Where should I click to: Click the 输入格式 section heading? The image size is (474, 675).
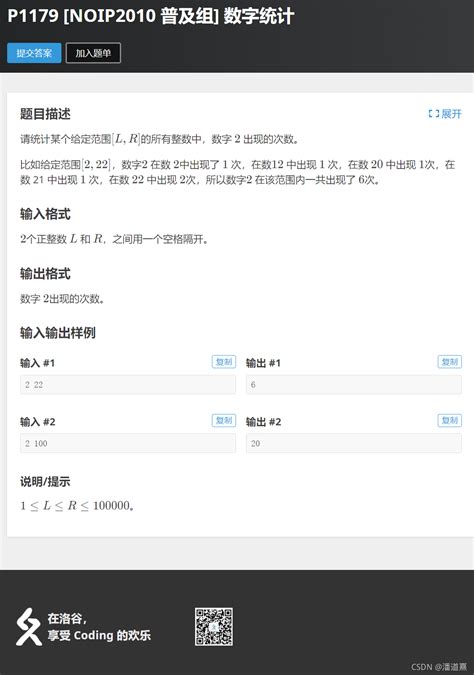tap(45, 214)
